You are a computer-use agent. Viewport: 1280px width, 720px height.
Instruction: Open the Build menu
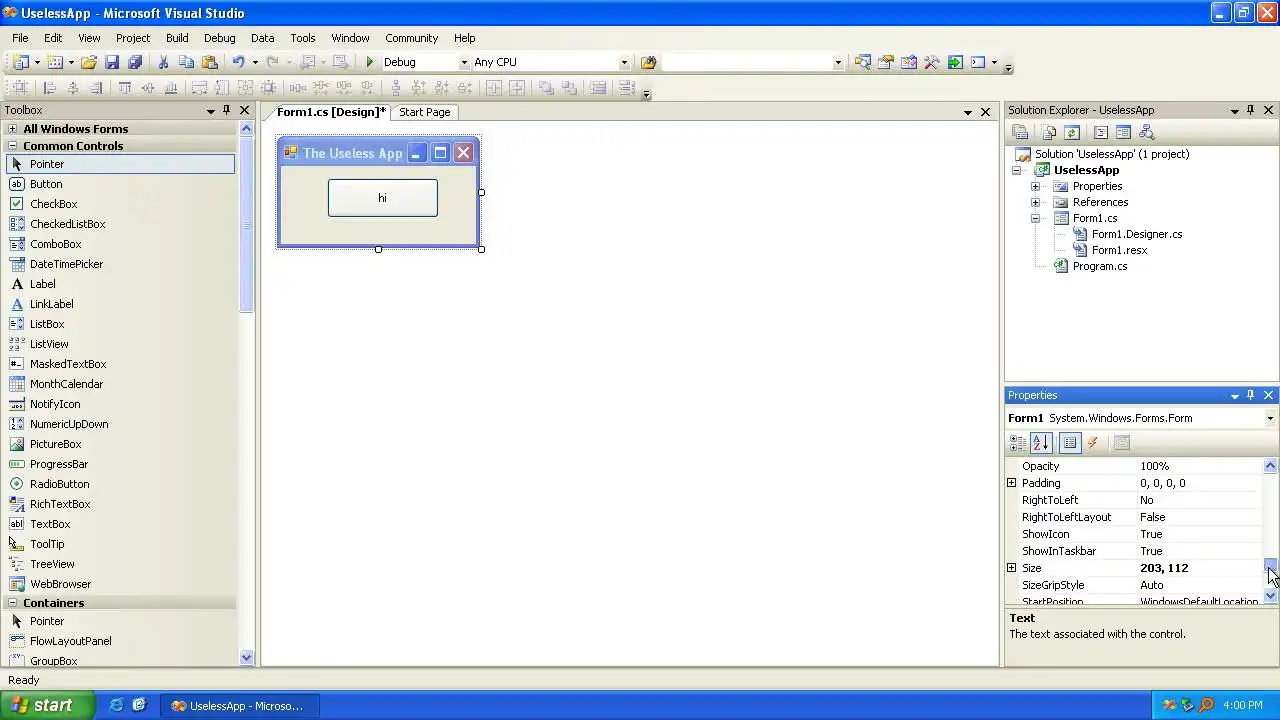[x=177, y=38]
